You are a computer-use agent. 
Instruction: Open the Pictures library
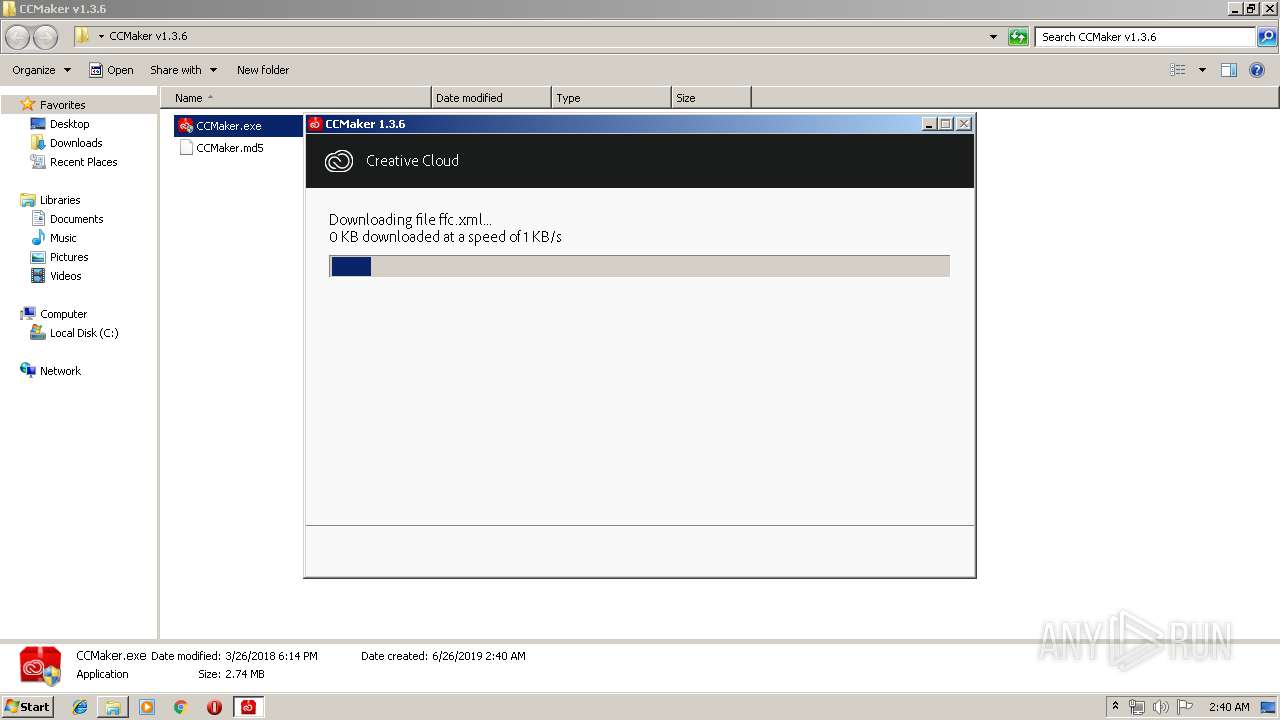[60, 257]
